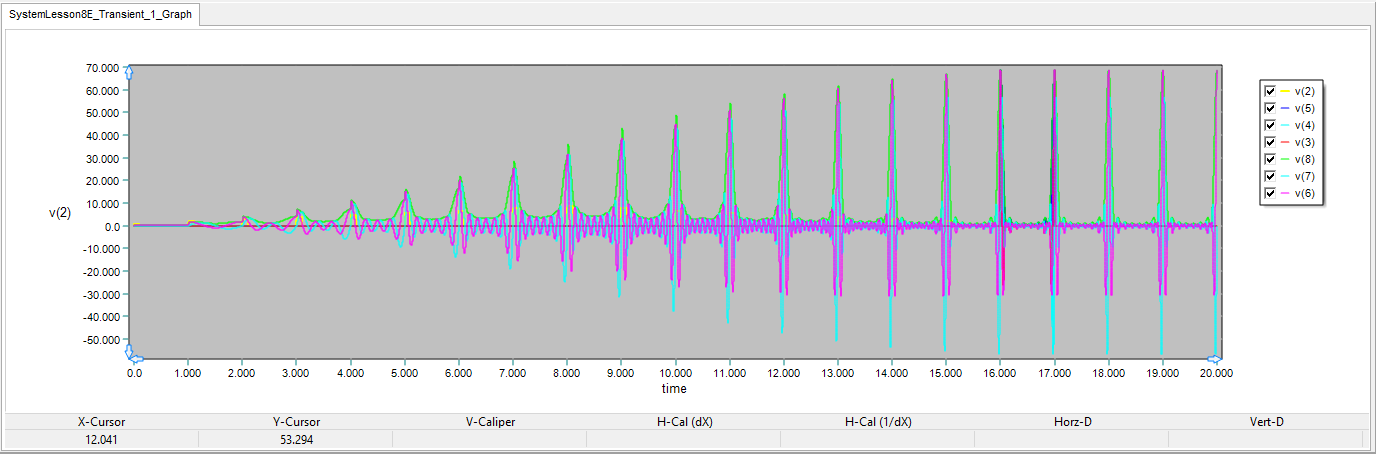Hide the v(5) trace in legend
The width and height of the screenshot is (1376, 454).
click(x=1270, y=108)
